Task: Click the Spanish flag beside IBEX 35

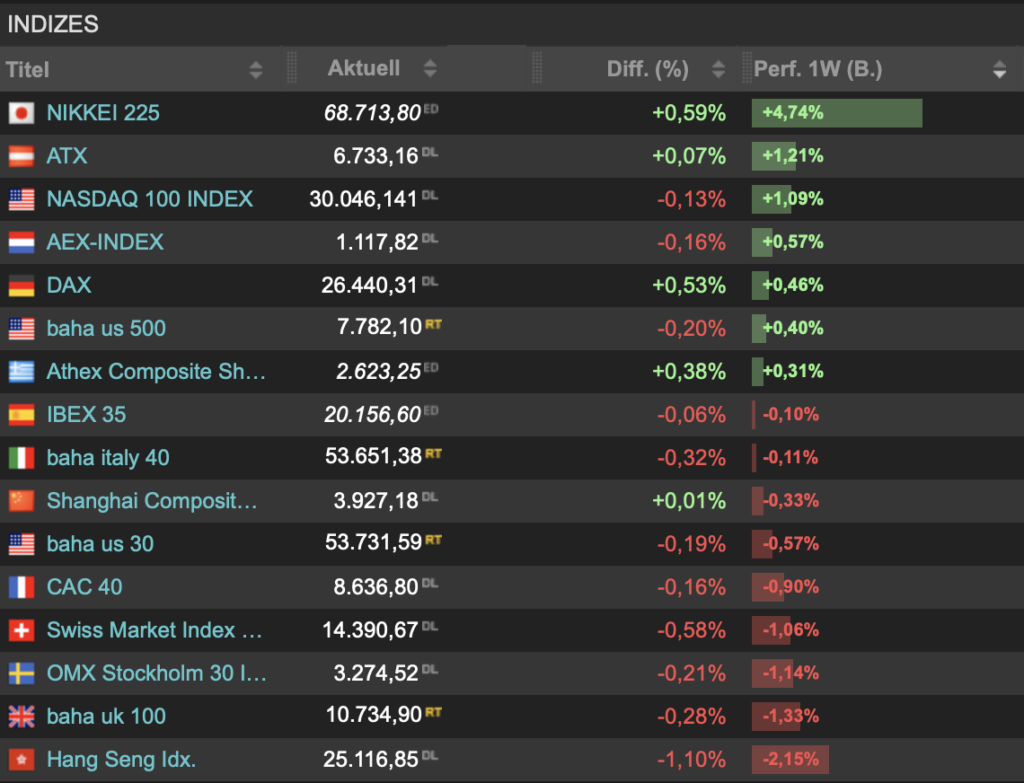Action: pyautogui.click(x=21, y=415)
